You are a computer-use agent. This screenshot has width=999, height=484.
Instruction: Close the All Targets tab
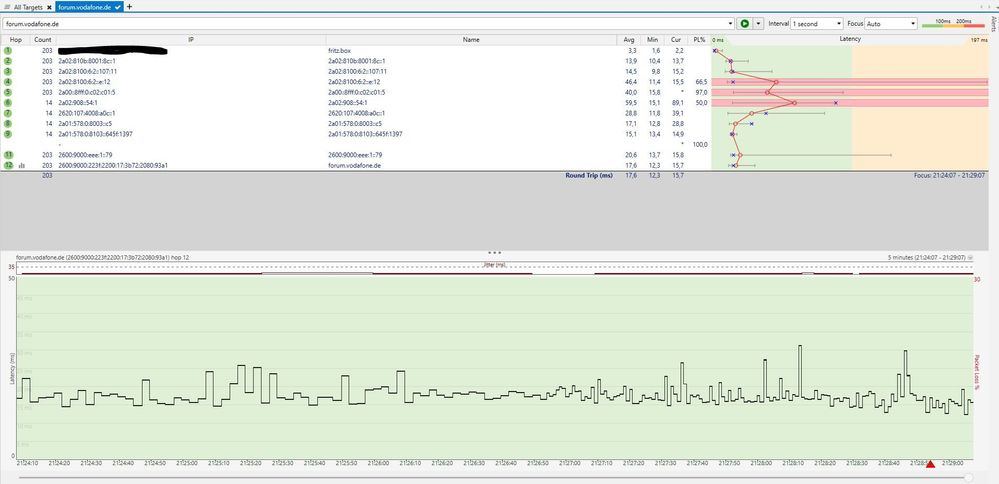[x=49, y=6]
